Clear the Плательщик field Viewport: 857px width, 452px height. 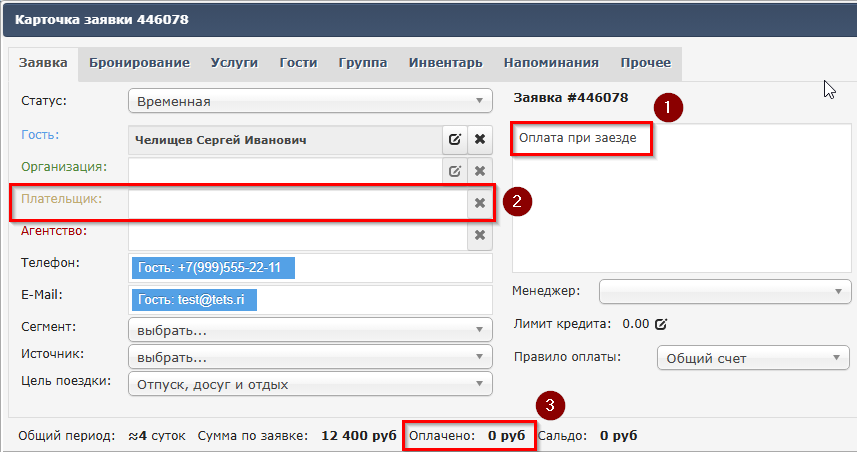(480, 203)
